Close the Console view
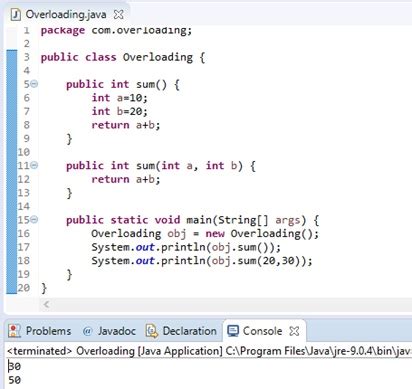 coord(294,331)
